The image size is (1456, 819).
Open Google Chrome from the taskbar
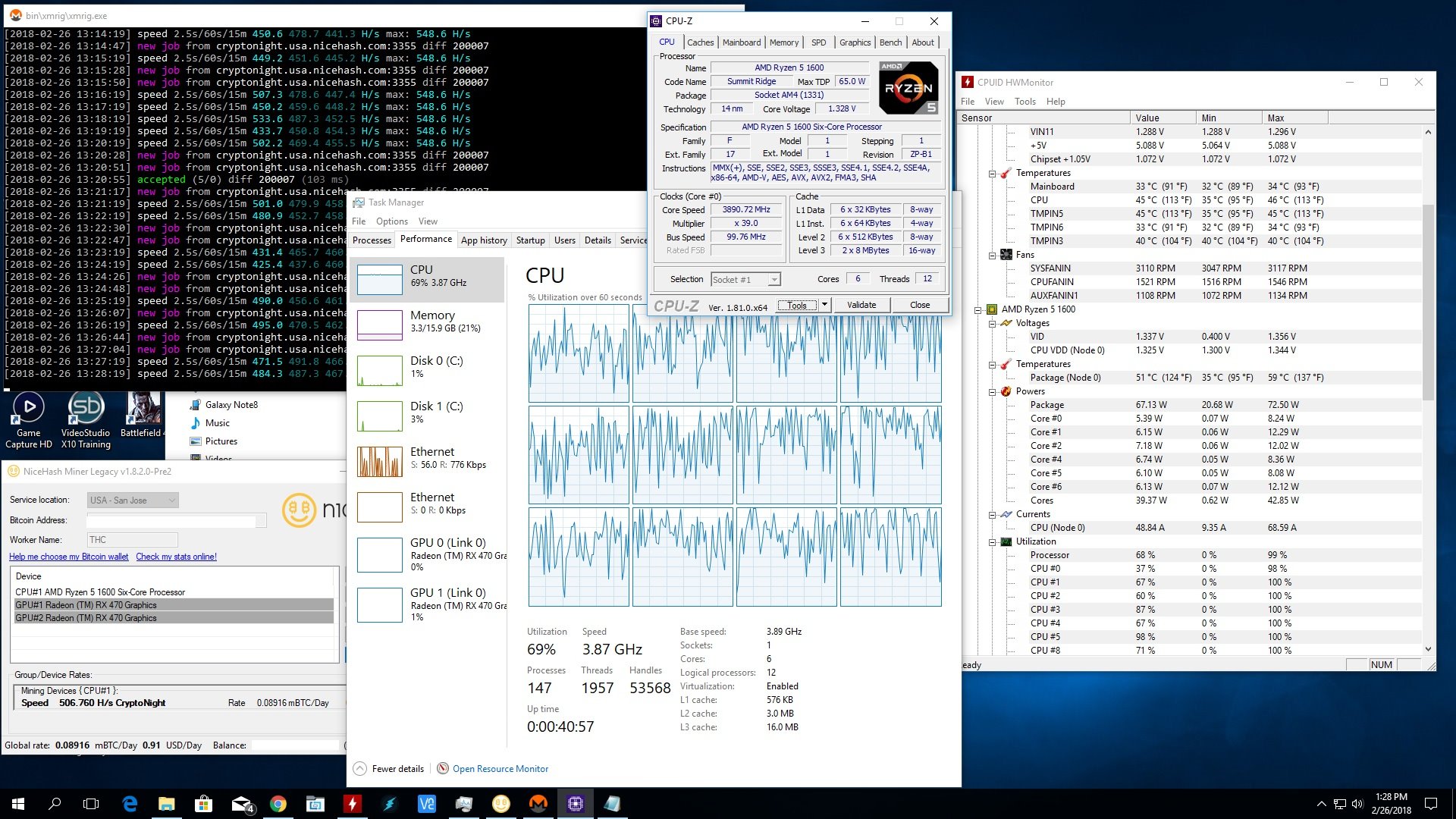point(278,804)
